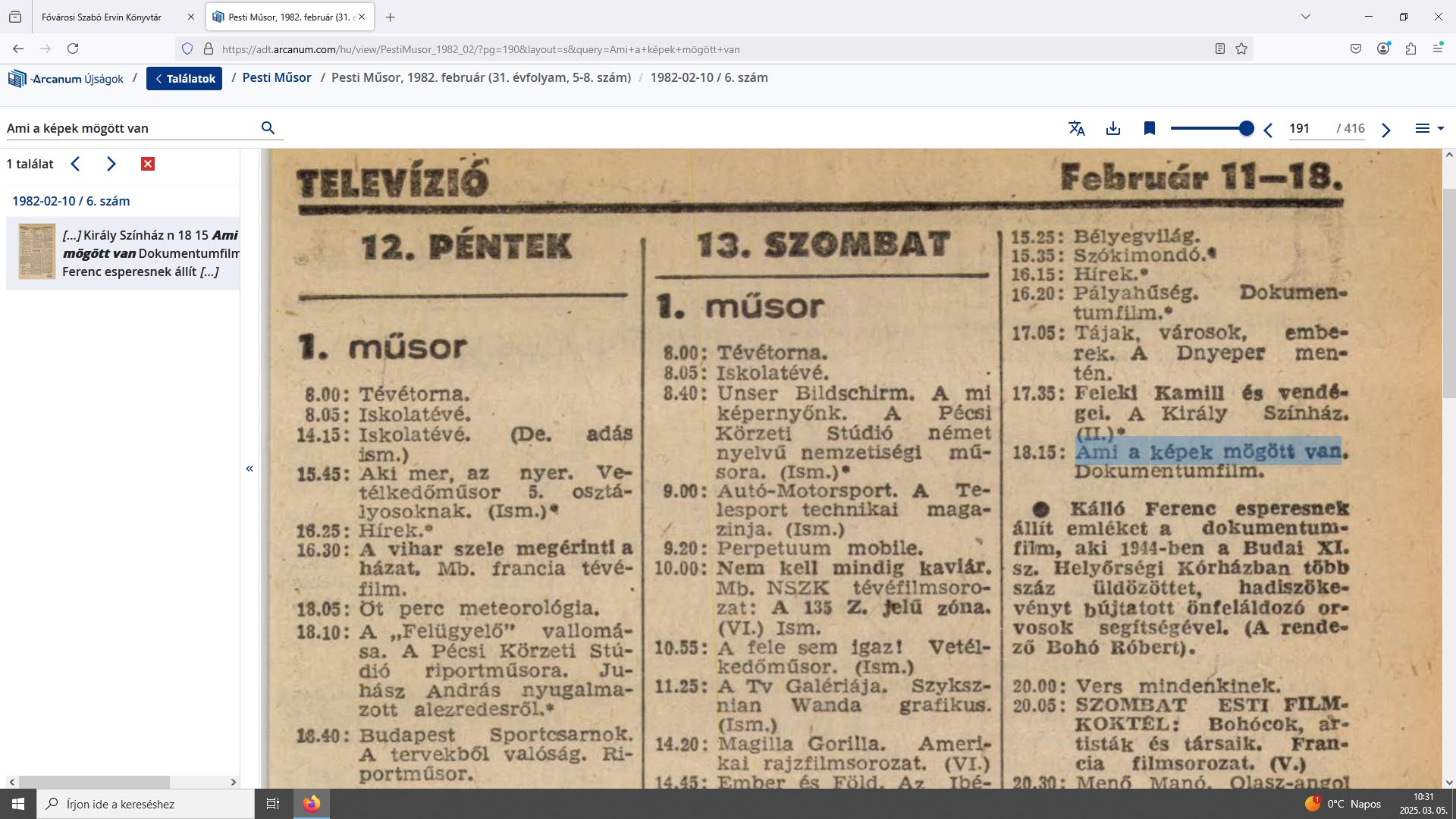1456x819 pixels.
Task: Go to previous search hit
Action: [75, 164]
